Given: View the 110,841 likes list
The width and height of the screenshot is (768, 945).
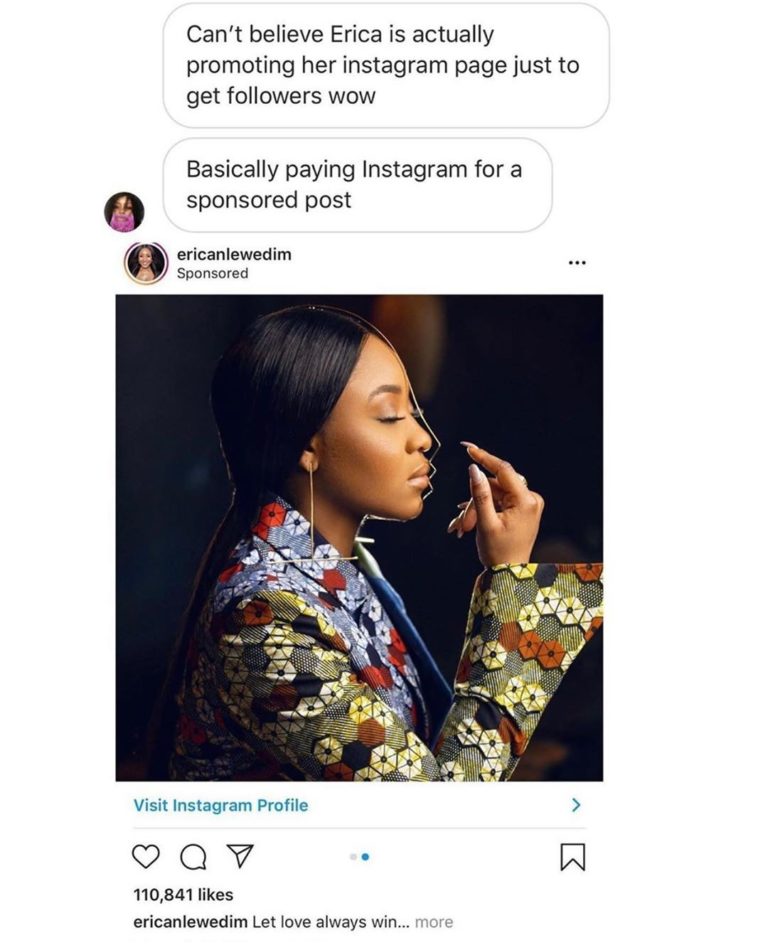Looking at the screenshot, I should pos(183,895).
